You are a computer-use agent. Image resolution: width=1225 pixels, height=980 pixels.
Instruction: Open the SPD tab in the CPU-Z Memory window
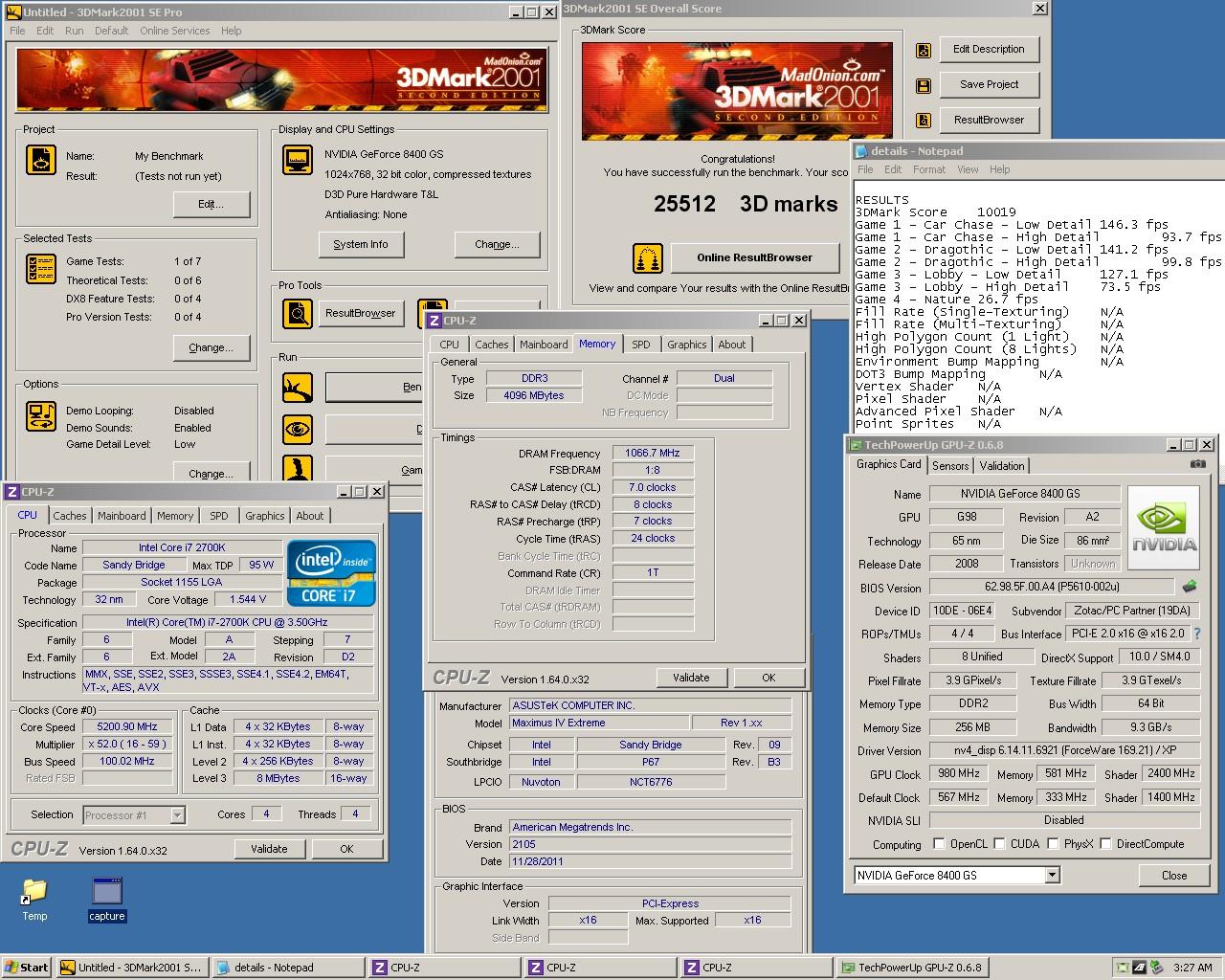pos(641,345)
